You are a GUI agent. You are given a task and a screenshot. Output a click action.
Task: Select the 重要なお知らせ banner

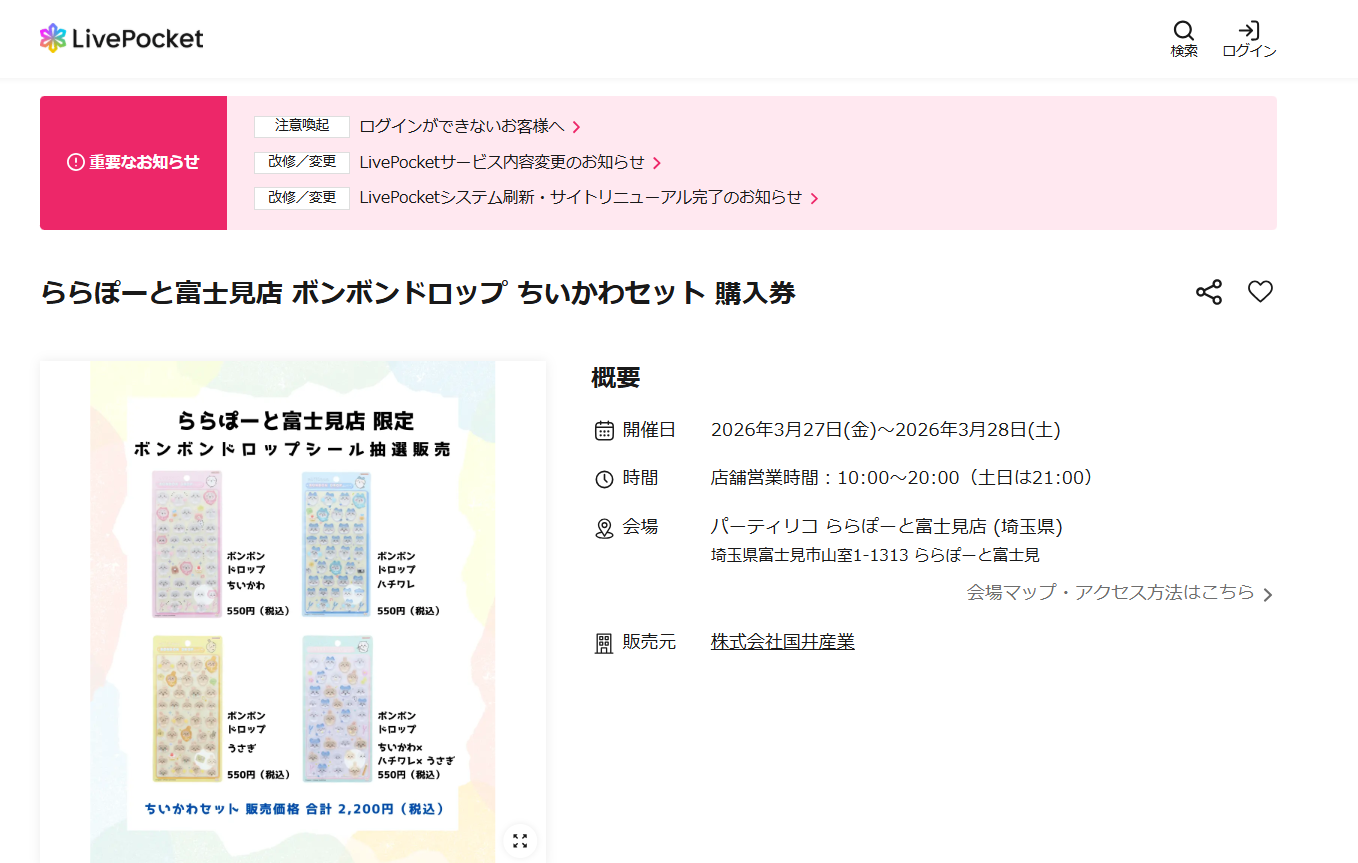tap(133, 162)
